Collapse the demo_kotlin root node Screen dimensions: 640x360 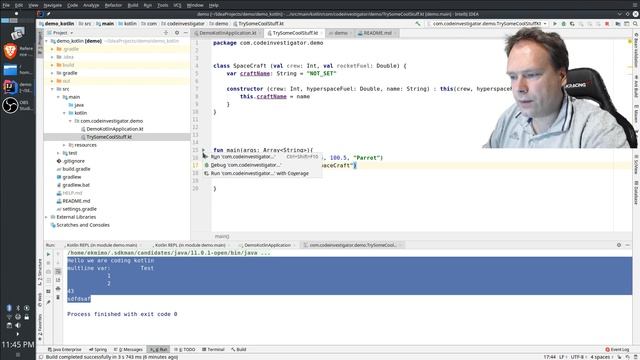tap(47, 41)
